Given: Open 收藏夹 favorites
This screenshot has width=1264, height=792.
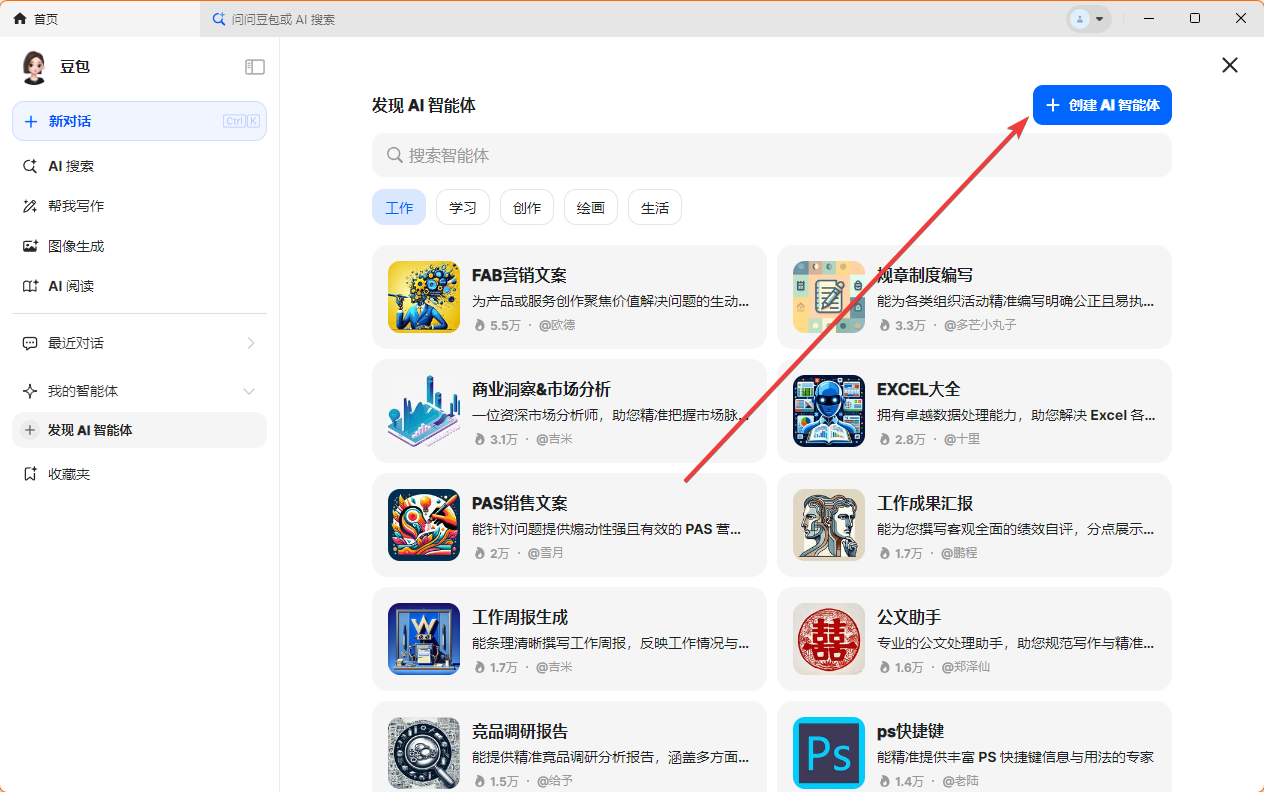Looking at the screenshot, I should tap(139, 474).
